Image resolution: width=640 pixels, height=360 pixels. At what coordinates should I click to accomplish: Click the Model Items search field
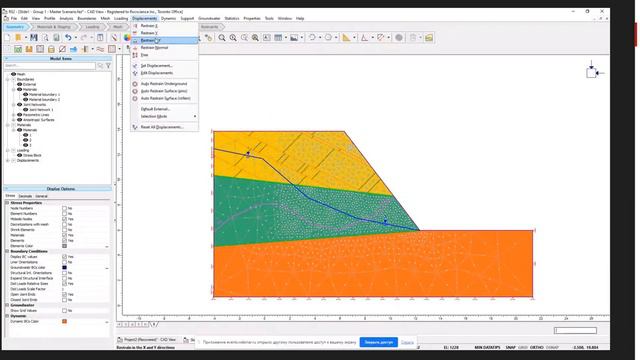point(49,65)
